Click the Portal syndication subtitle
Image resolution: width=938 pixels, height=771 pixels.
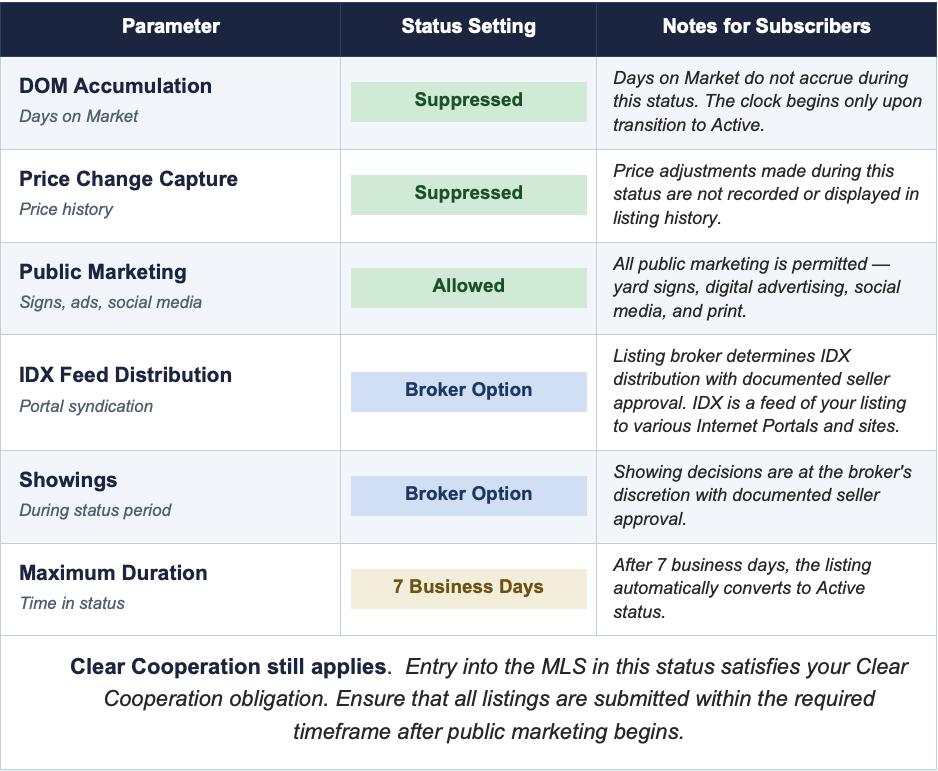tap(86, 406)
